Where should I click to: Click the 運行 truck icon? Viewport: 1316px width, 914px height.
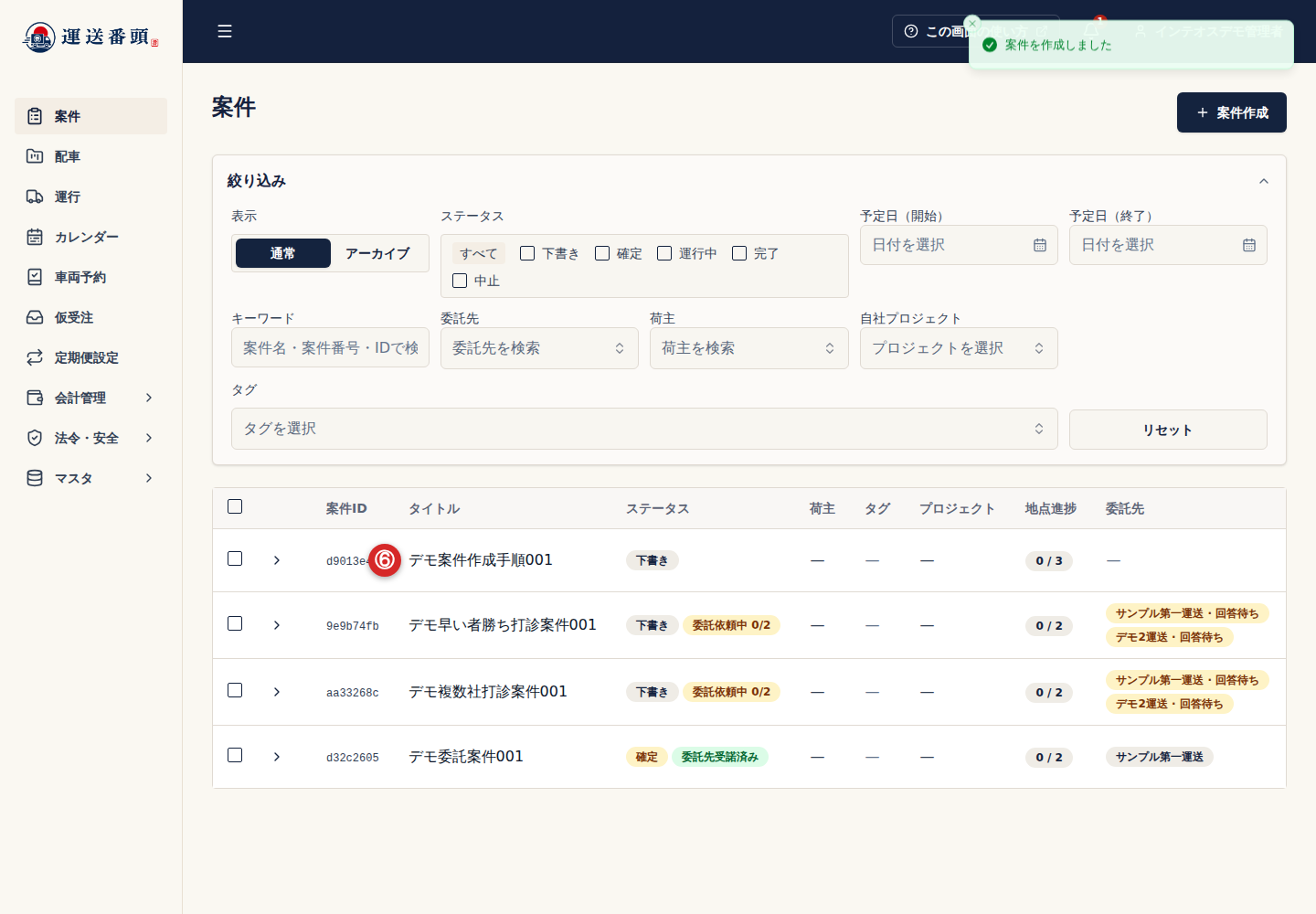tap(35, 197)
